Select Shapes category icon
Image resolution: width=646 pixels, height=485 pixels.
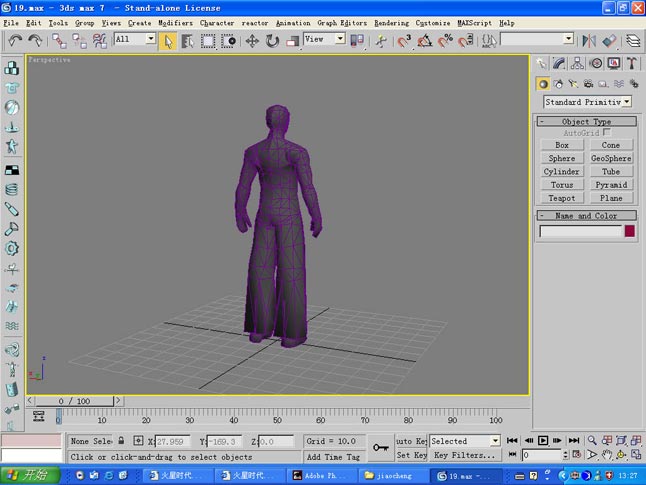(558, 84)
